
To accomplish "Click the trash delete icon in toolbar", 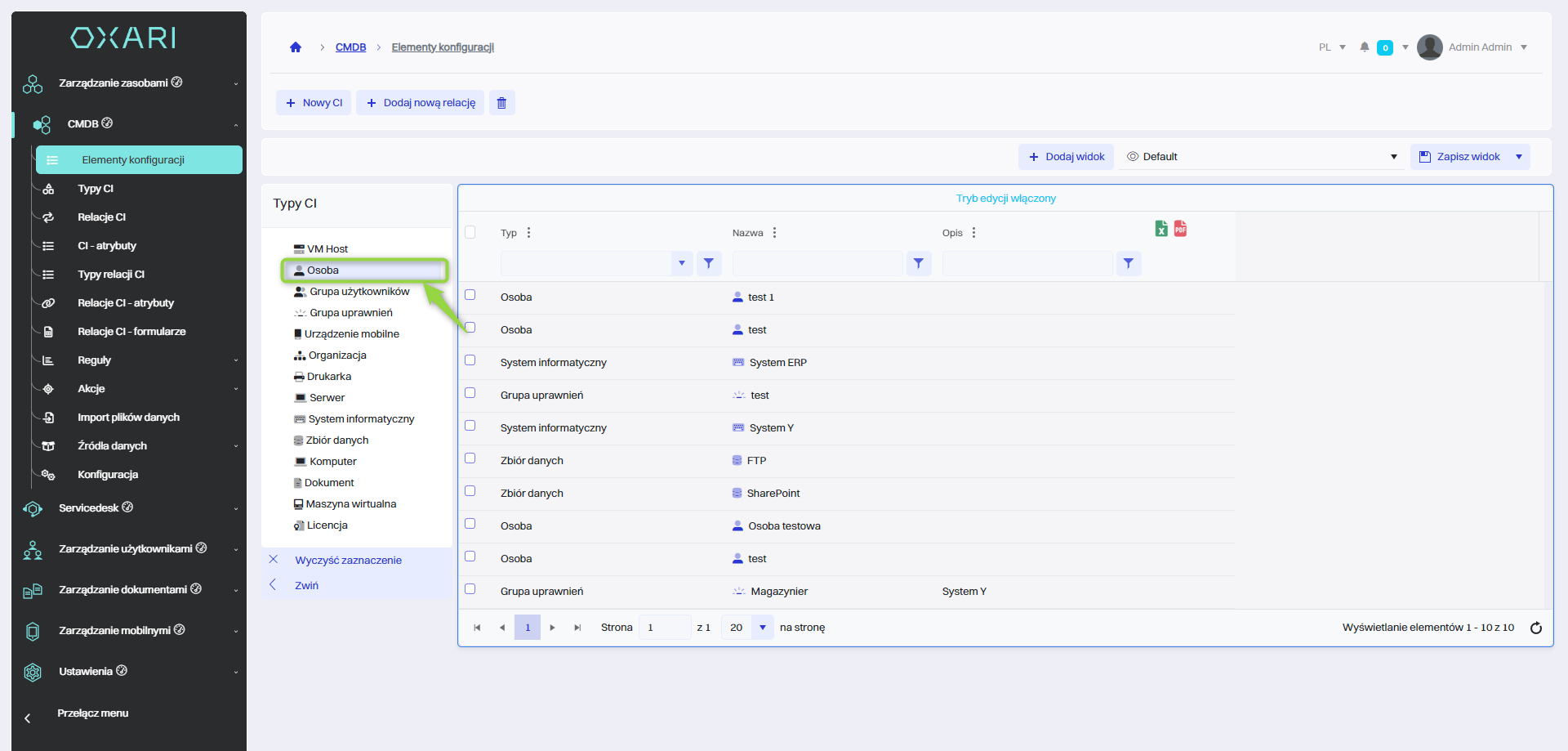I will click(x=501, y=103).
